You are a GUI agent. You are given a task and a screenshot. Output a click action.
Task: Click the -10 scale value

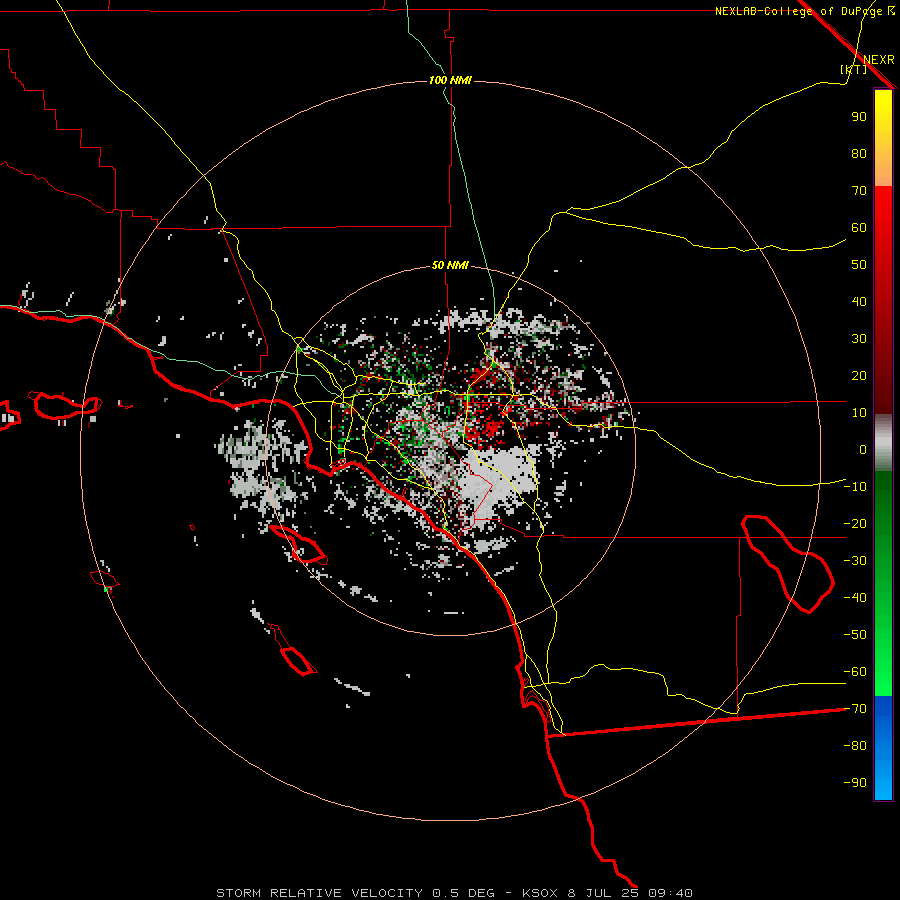(x=855, y=487)
